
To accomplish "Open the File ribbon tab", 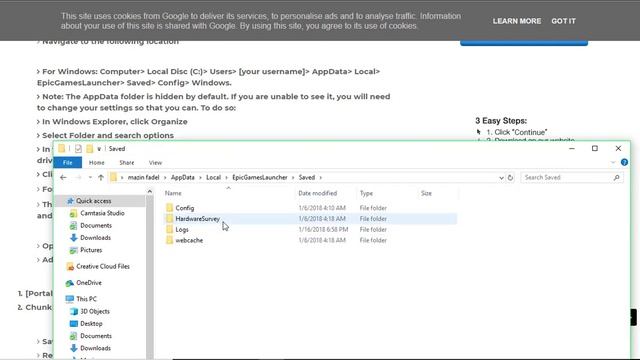I will click(67, 162).
